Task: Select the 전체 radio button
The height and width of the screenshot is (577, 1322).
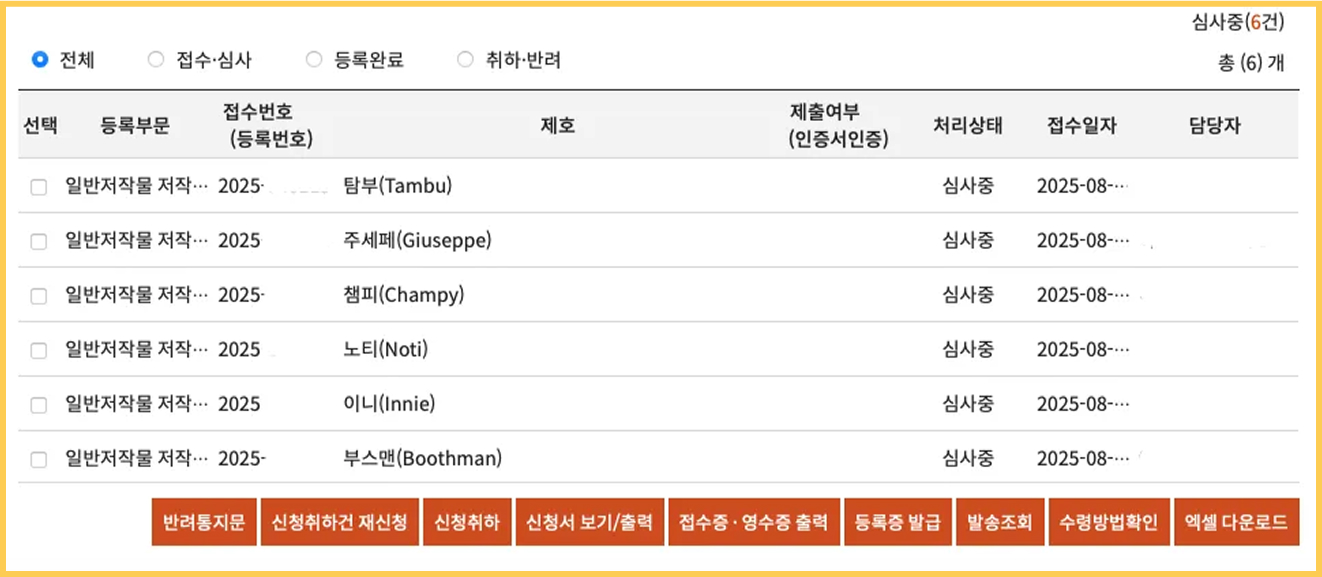Action: [40, 60]
